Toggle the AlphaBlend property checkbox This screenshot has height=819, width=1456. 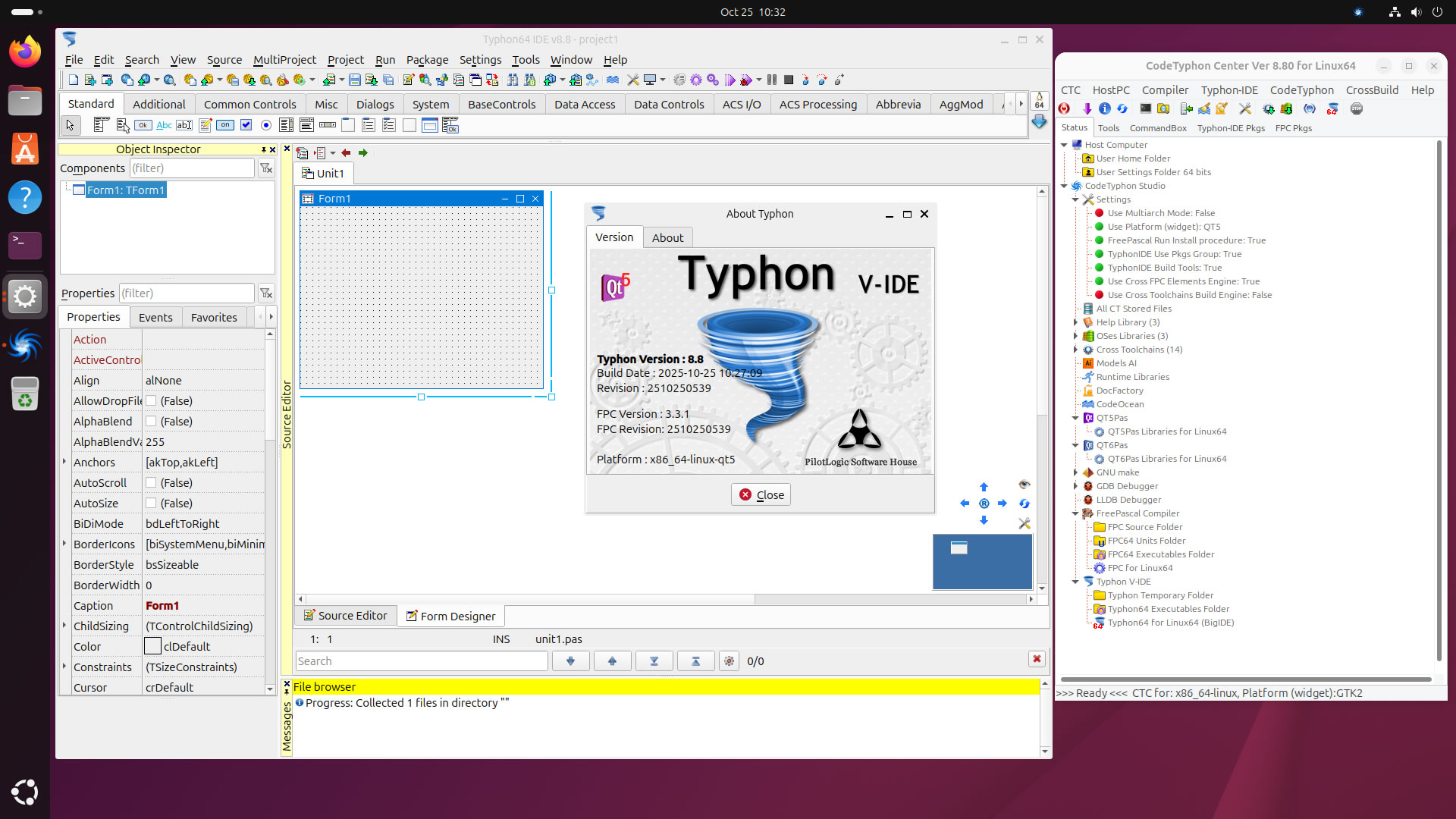(x=151, y=422)
